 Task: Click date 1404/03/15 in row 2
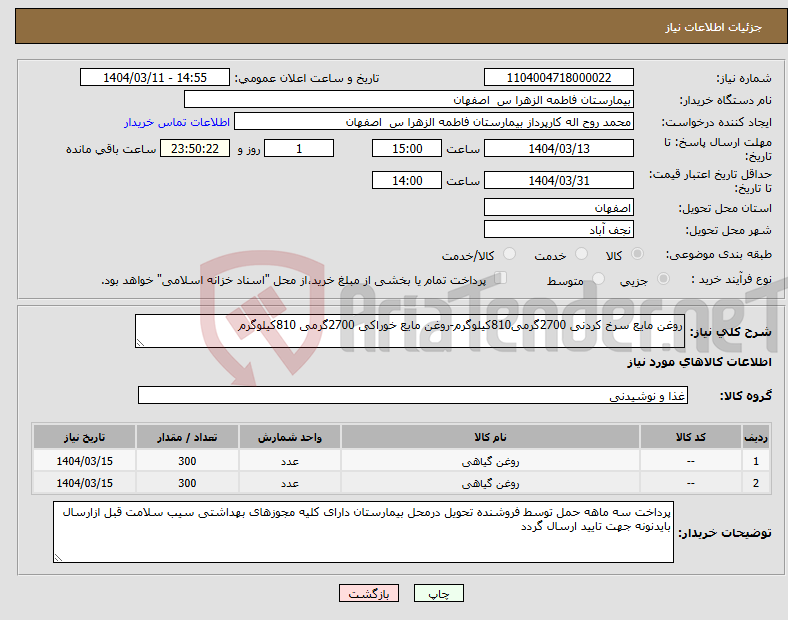click(84, 483)
